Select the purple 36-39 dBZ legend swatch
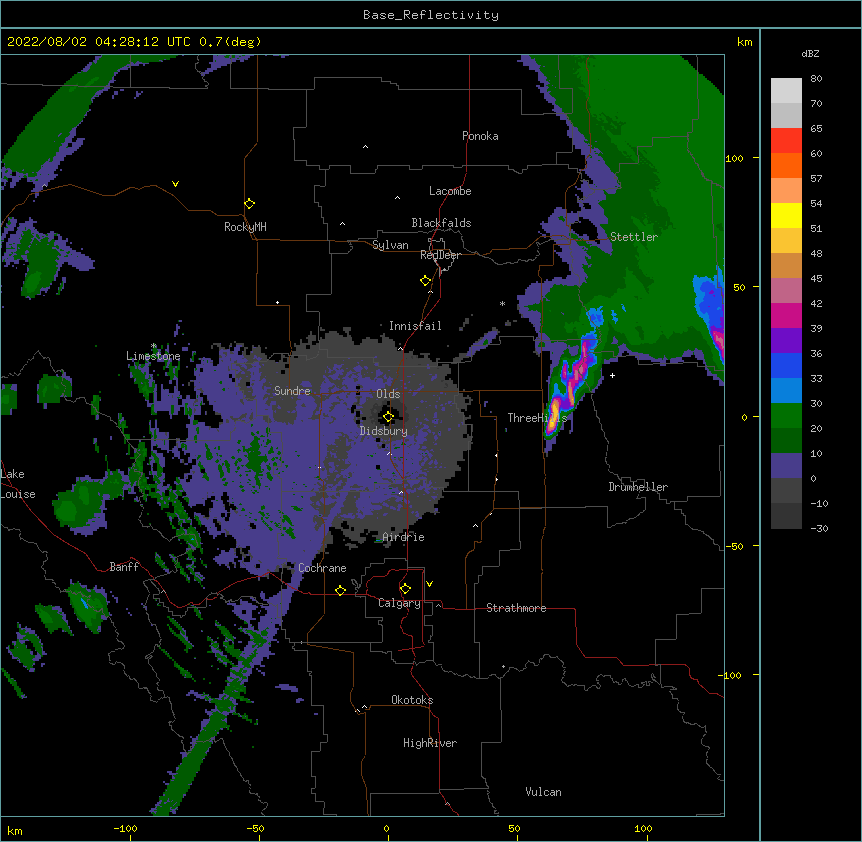The image size is (862, 842). (786, 340)
